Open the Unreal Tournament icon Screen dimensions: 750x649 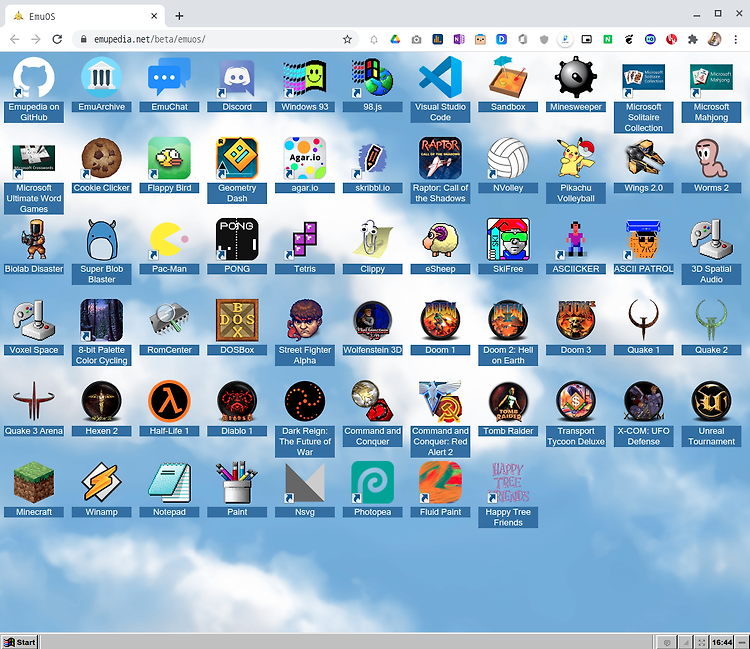[711, 402]
